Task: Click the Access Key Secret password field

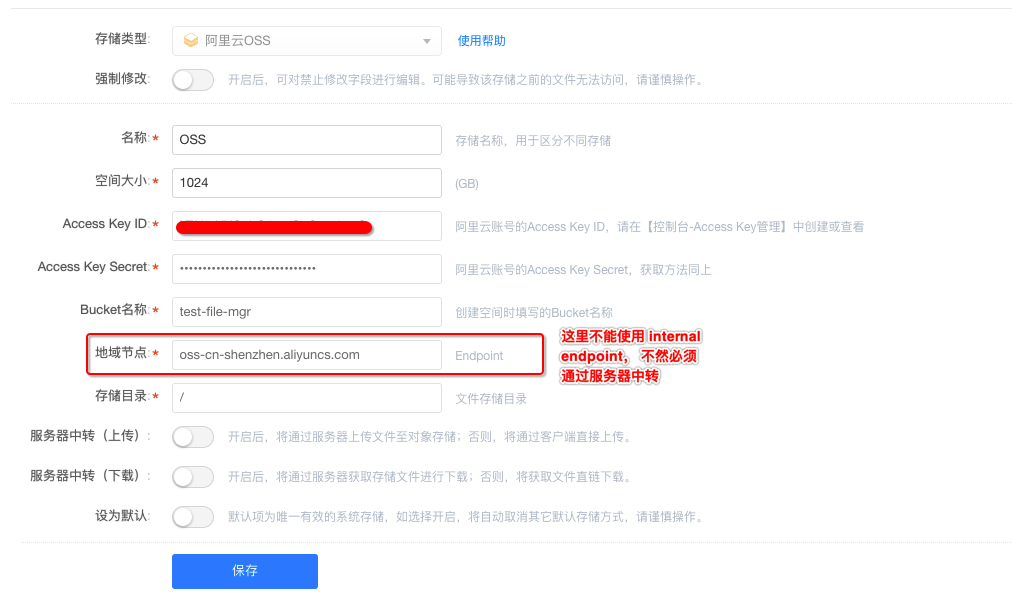Action: tap(307, 268)
